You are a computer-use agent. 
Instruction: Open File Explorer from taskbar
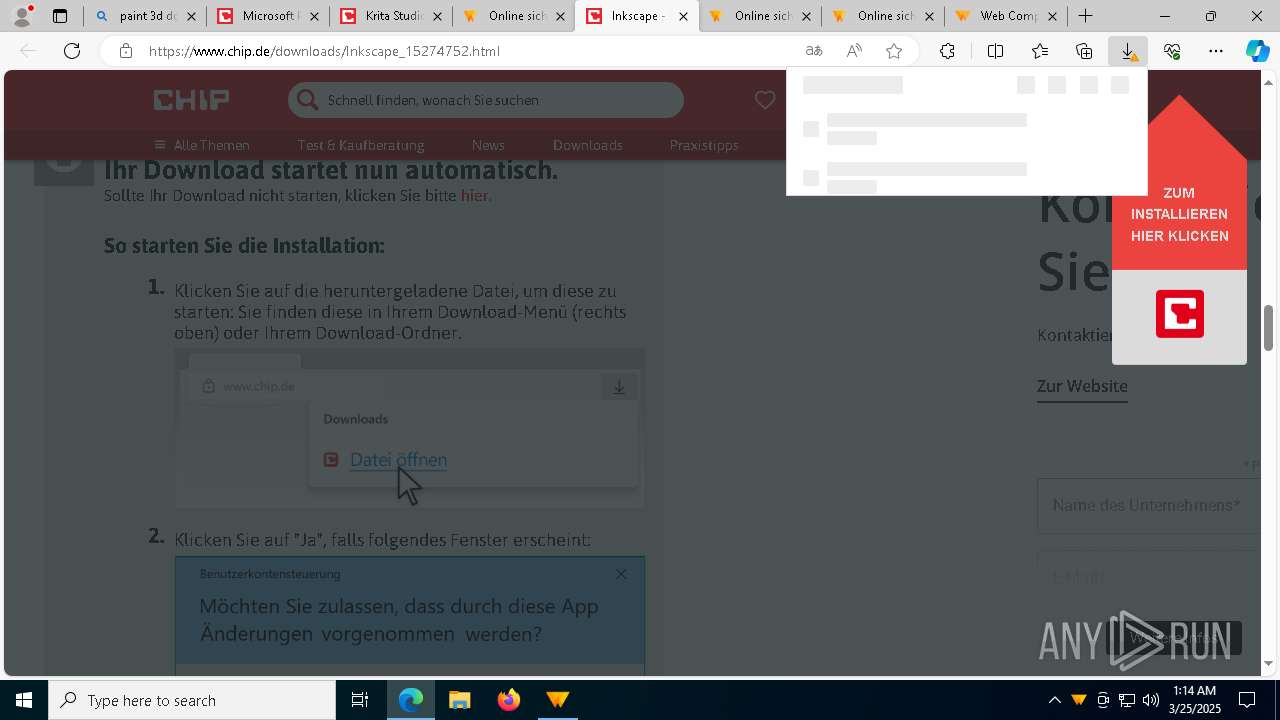(x=459, y=700)
